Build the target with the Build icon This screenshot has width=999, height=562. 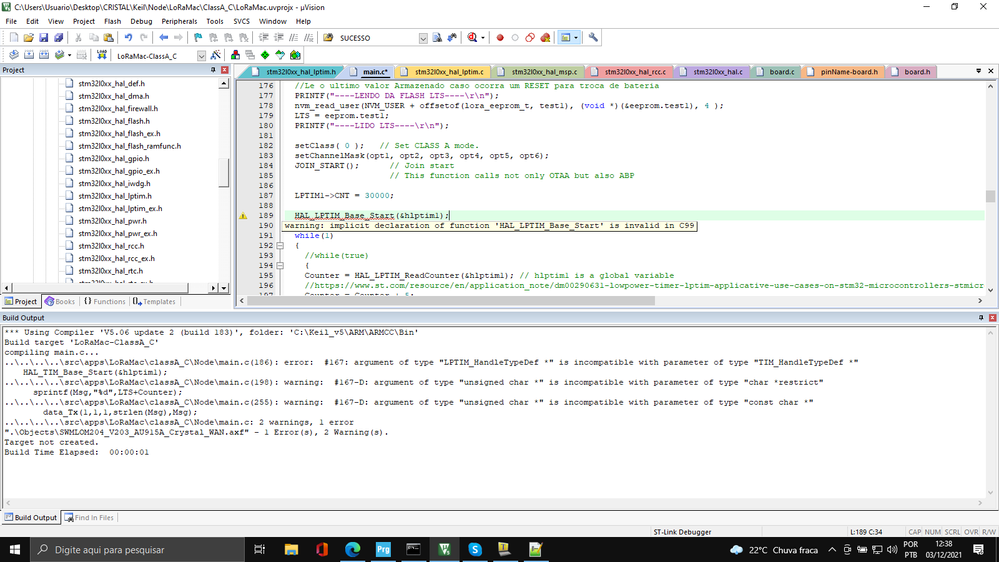[29, 55]
